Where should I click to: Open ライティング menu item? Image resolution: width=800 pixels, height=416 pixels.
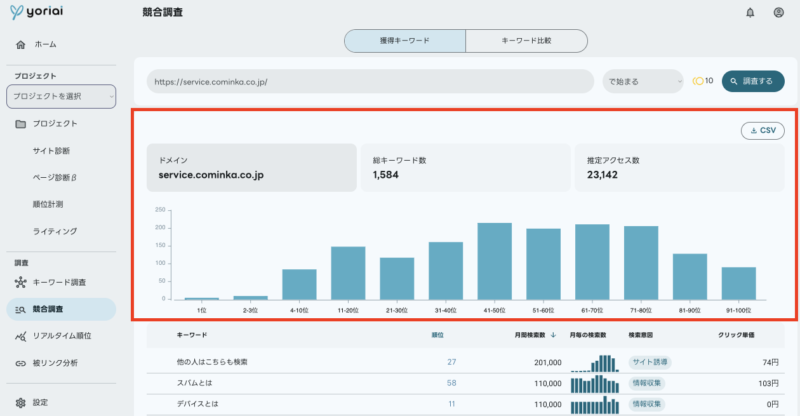click(x=55, y=232)
